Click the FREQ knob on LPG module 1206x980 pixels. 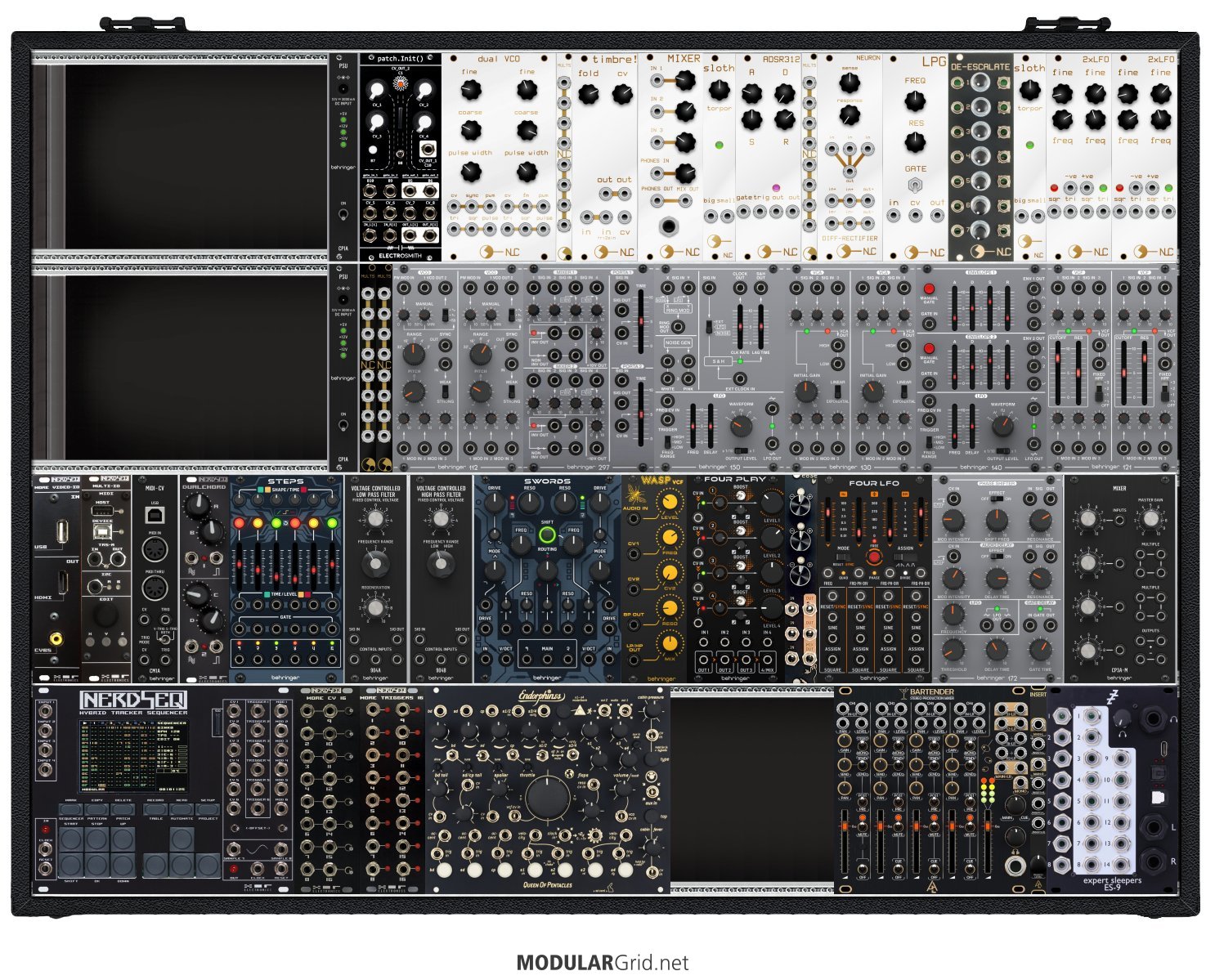coord(915,101)
